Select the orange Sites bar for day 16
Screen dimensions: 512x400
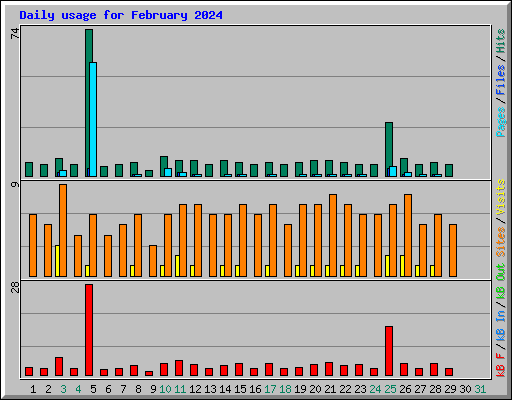coord(258,245)
